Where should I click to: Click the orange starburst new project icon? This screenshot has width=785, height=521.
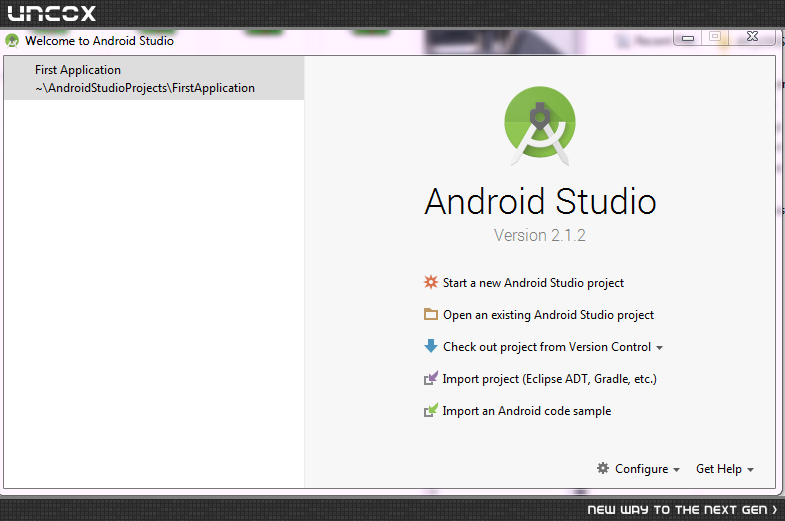click(x=431, y=282)
